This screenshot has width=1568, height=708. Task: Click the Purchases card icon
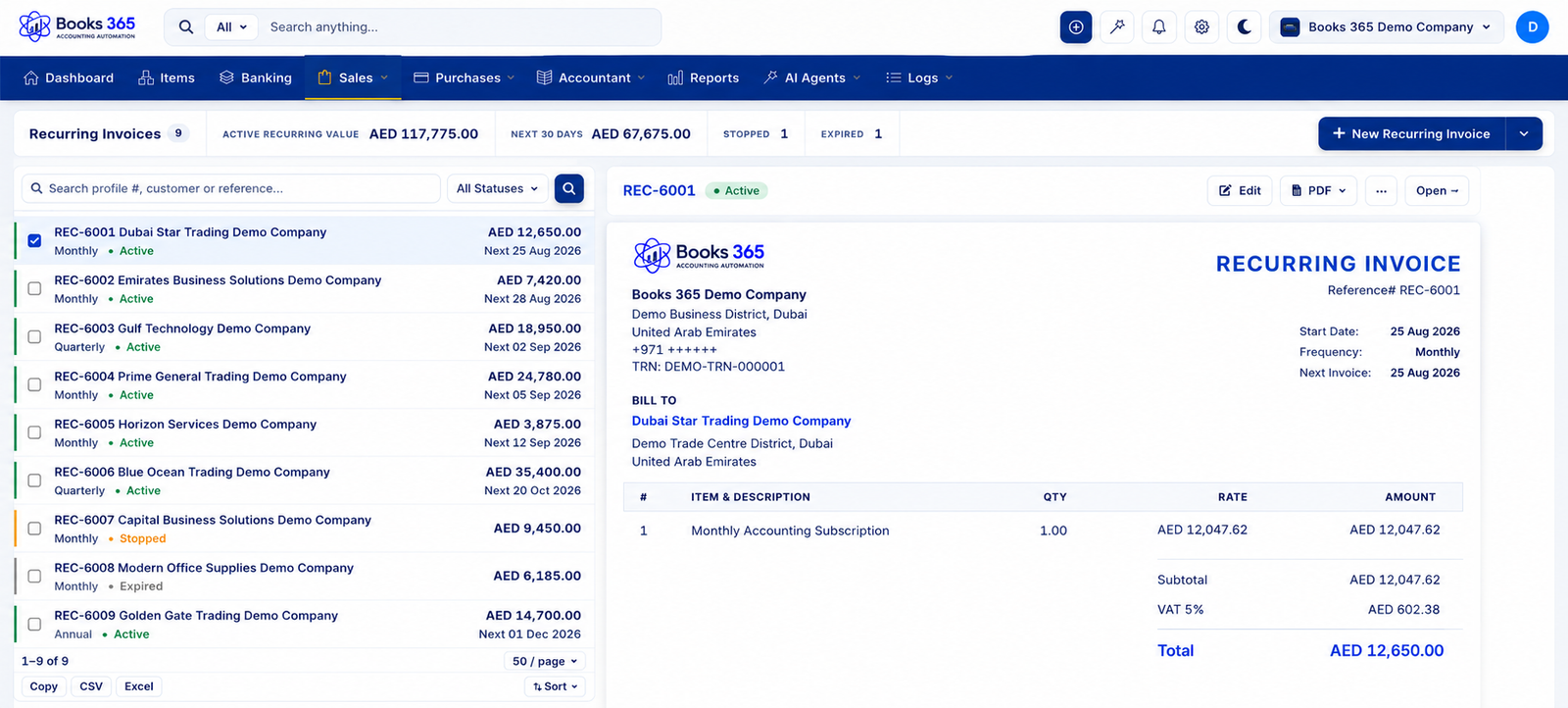(x=421, y=77)
